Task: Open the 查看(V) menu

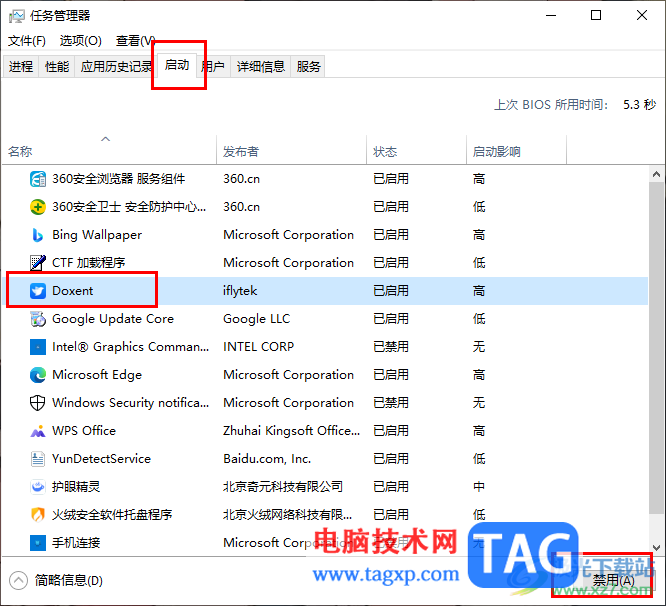Action: click(135, 41)
